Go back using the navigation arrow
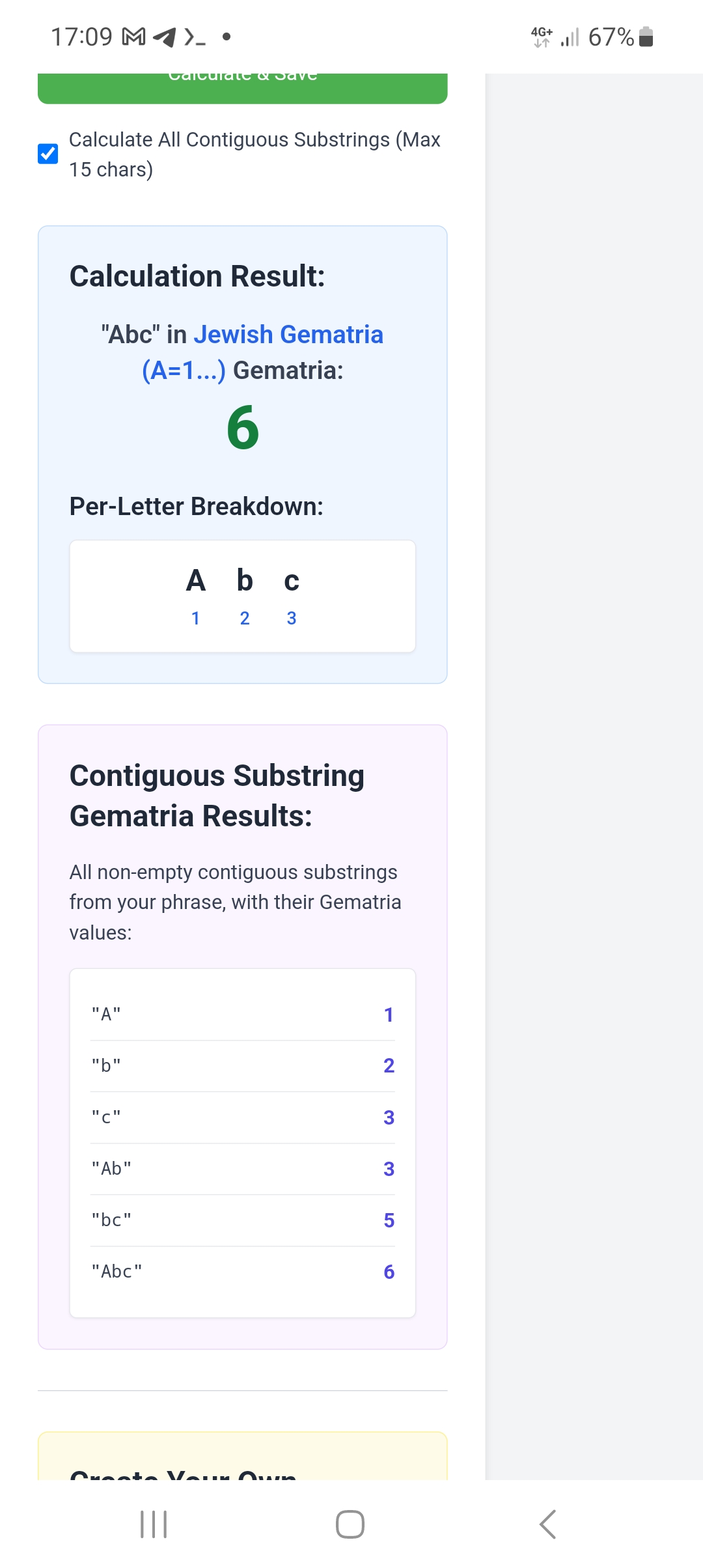The height and width of the screenshot is (1568, 703). pyautogui.click(x=547, y=1524)
